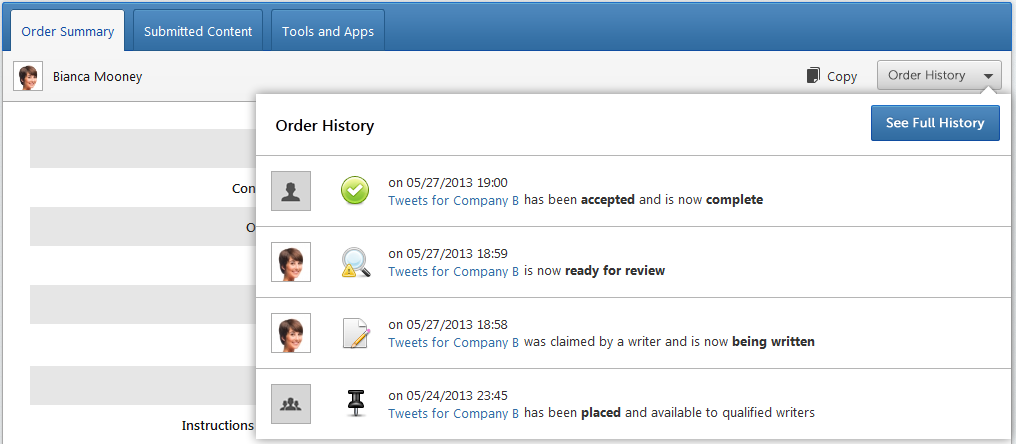
Task: Click the Copy documents icon
Action: (x=813, y=76)
